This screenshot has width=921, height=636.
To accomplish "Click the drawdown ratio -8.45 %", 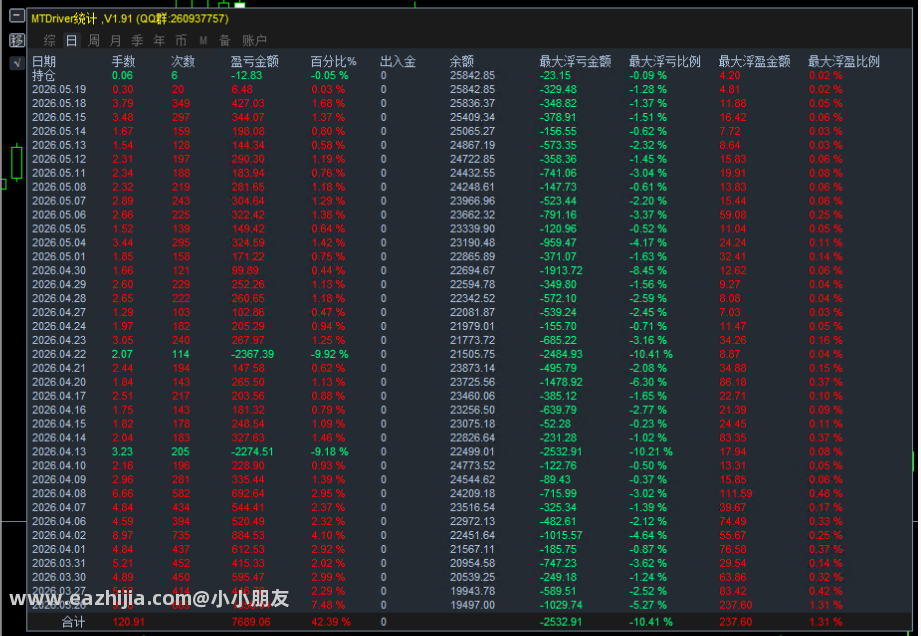I will 648,271.
